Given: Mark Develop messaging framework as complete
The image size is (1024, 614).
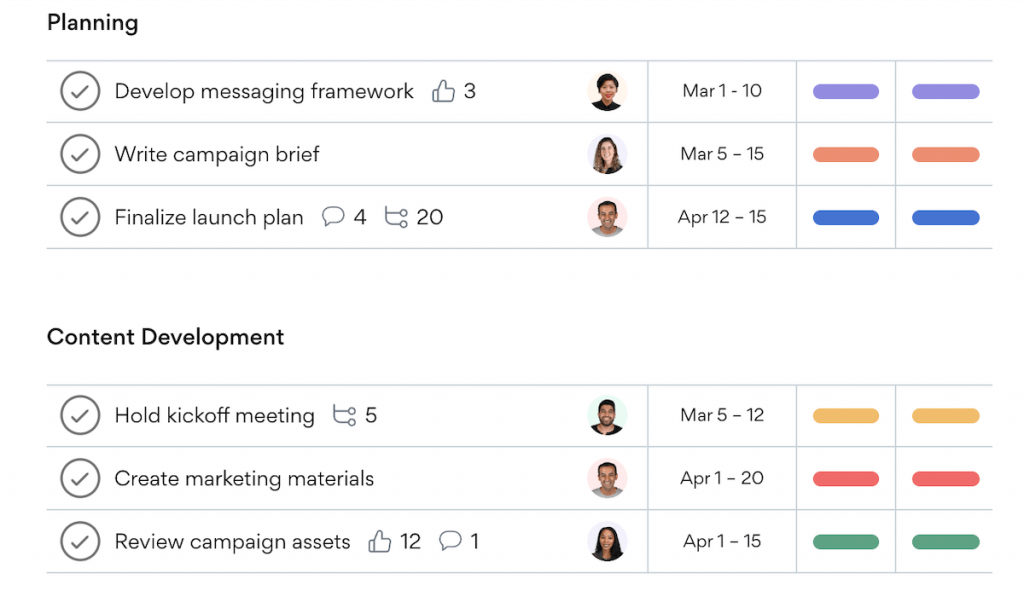Looking at the screenshot, I should (x=80, y=91).
